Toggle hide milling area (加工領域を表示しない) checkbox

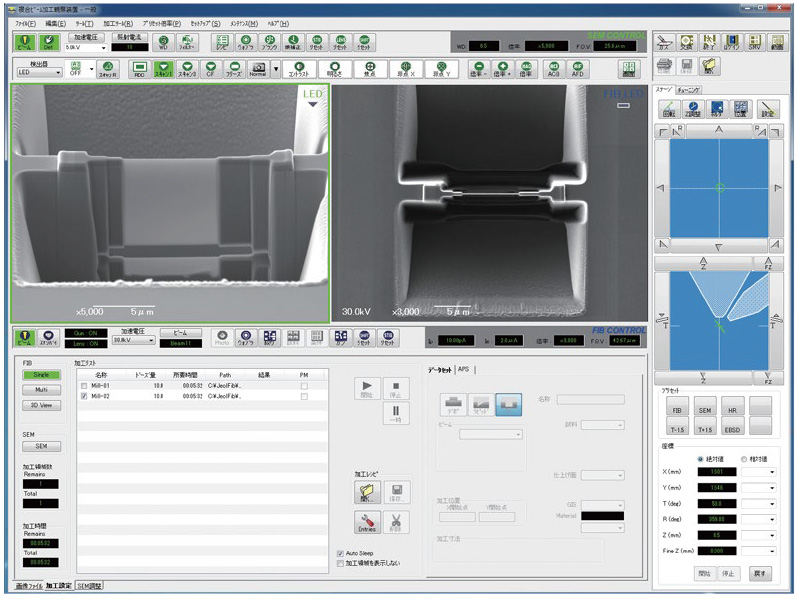pyautogui.click(x=340, y=563)
